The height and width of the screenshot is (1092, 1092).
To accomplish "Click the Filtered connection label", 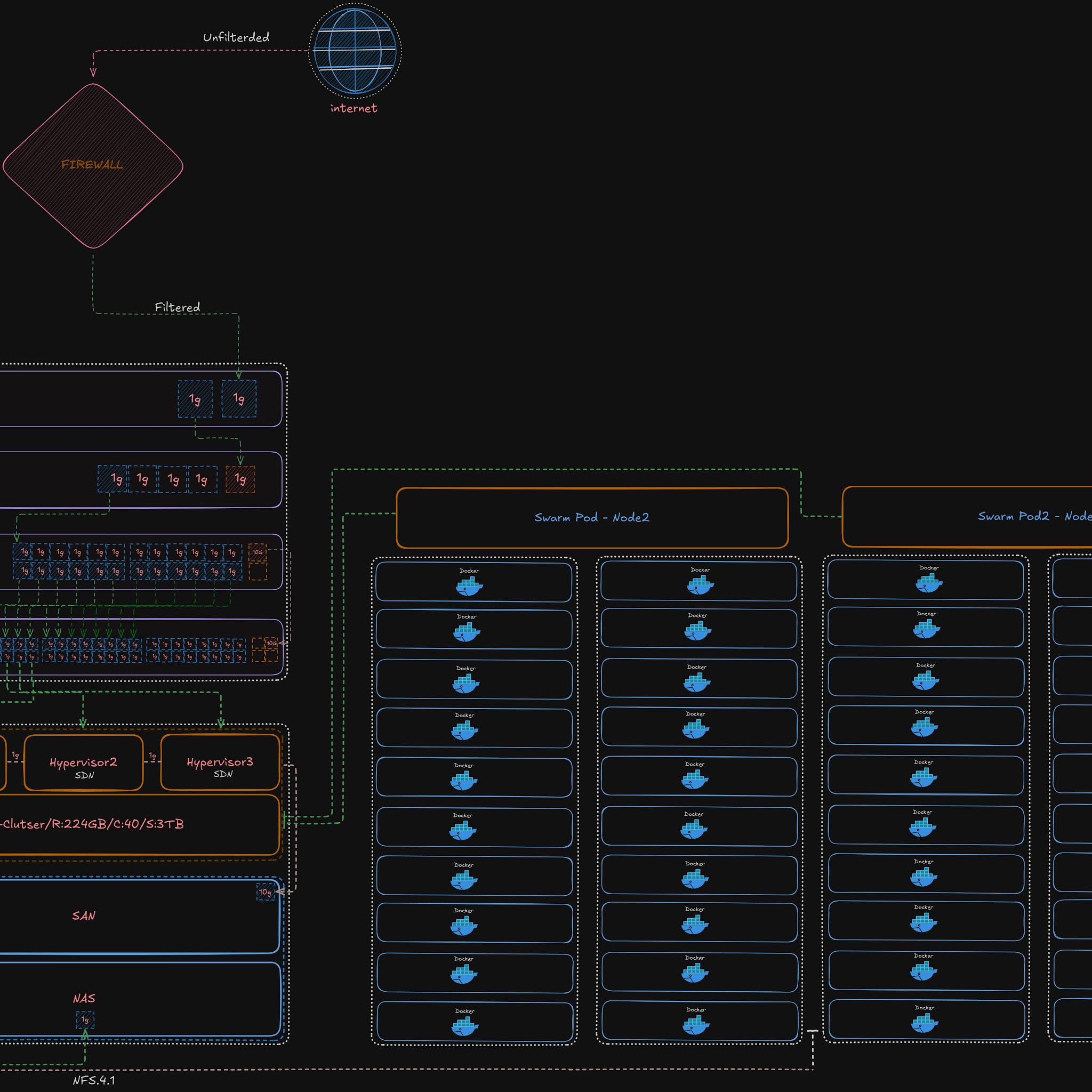I will [178, 308].
